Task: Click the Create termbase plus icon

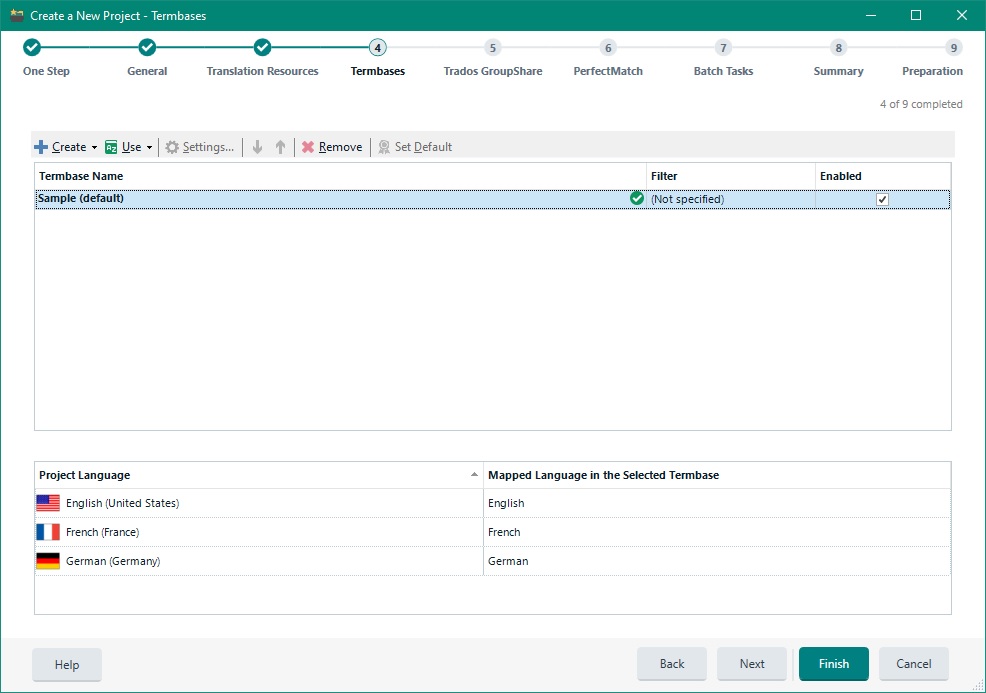Action: (41, 147)
